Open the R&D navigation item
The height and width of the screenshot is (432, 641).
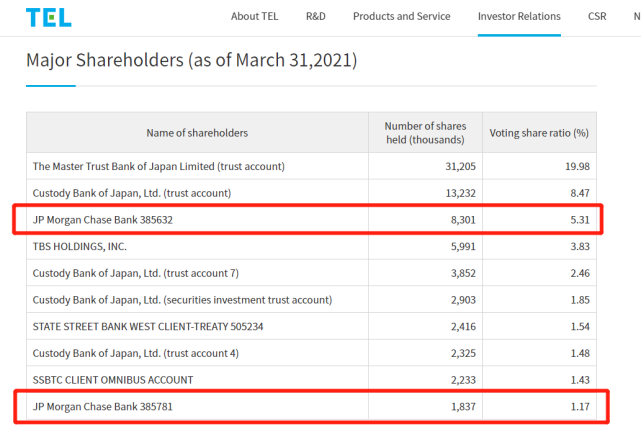click(316, 16)
